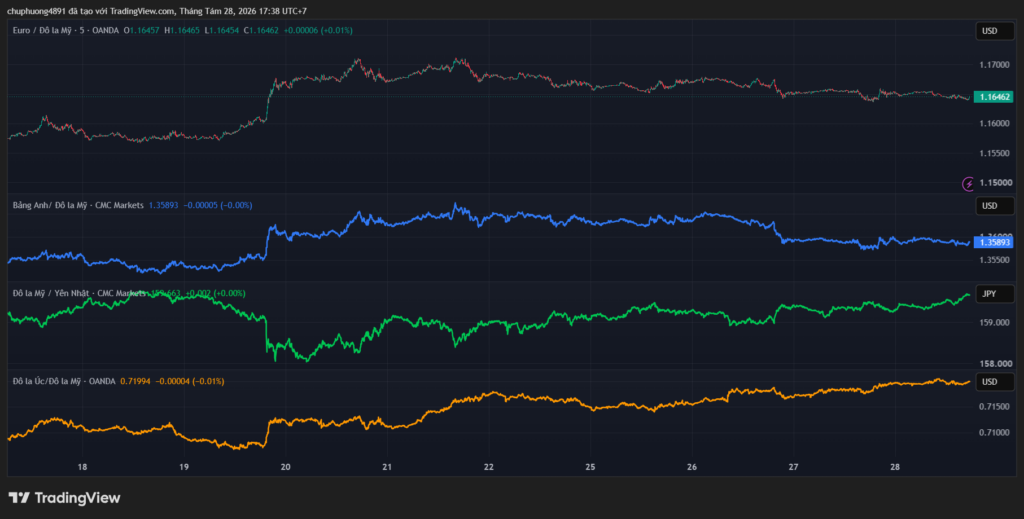This screenshot has width=1024, height=519.
Task: Click date 26 on the time axis
Action: click(x=692, y=467)
